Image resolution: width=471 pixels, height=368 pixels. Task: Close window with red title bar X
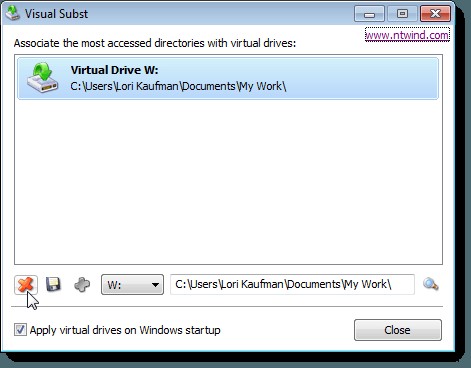tap(435, 14)
